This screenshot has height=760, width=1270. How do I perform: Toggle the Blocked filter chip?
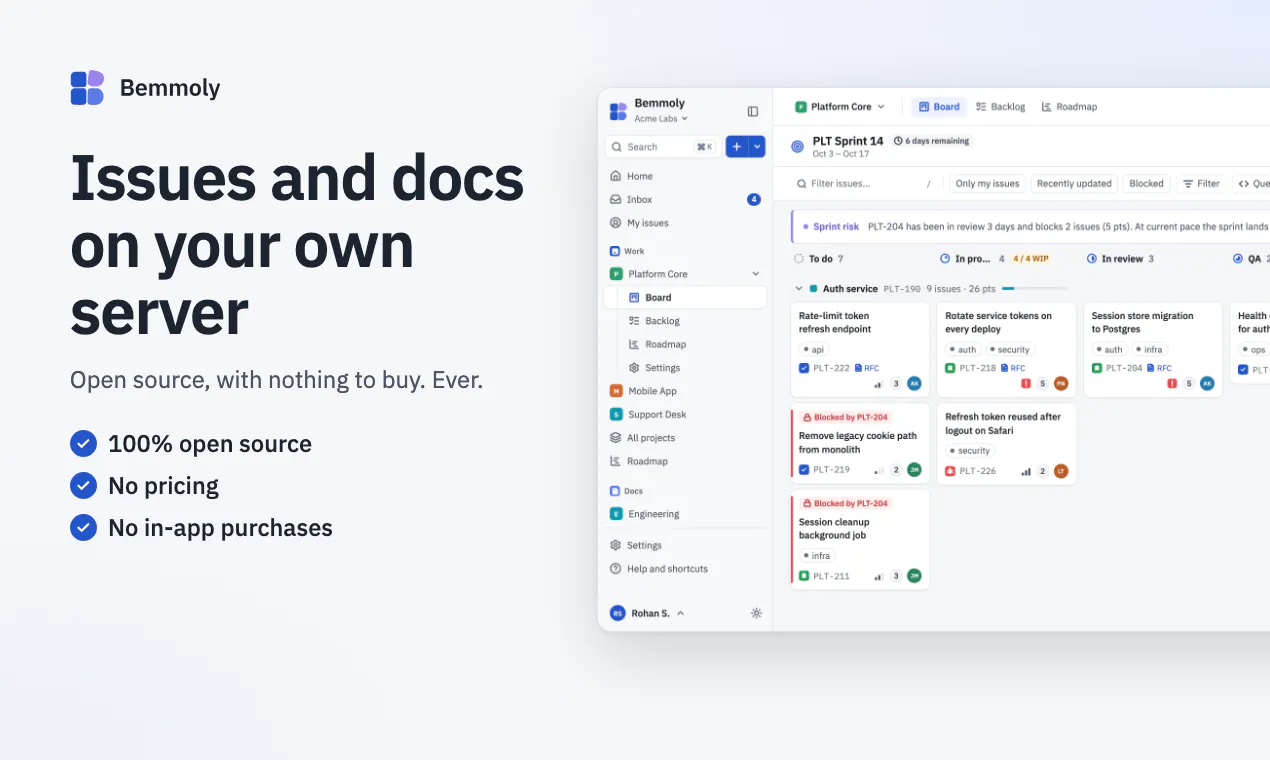pos(1146,184)
